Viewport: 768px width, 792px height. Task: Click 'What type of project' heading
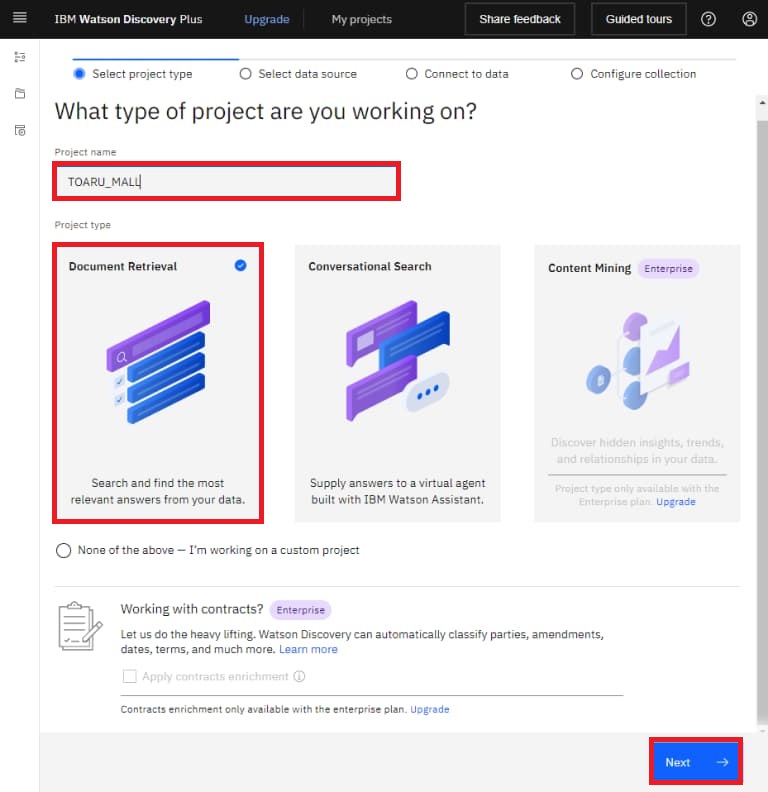(266, 111)
